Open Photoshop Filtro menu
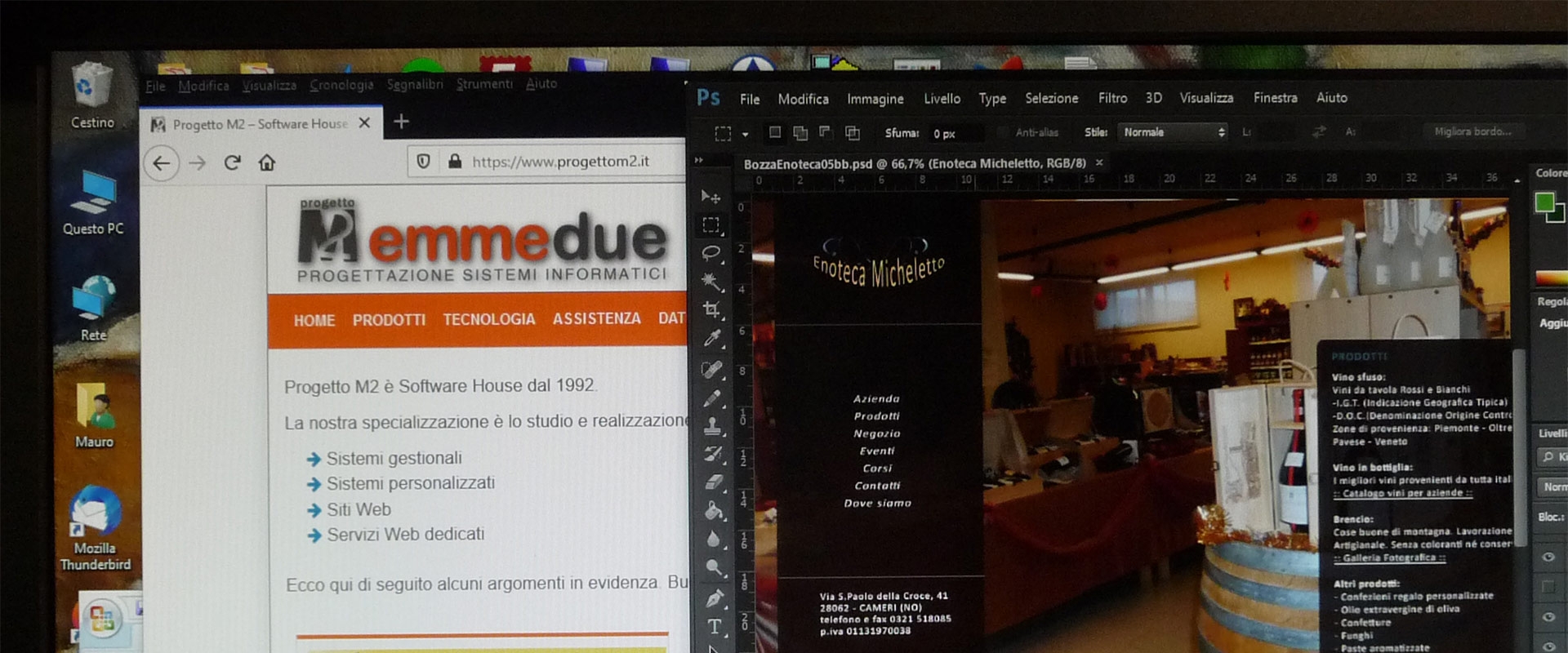Image resolution: width=1568 pixels, height=653 pixels. pos(1112,98)
